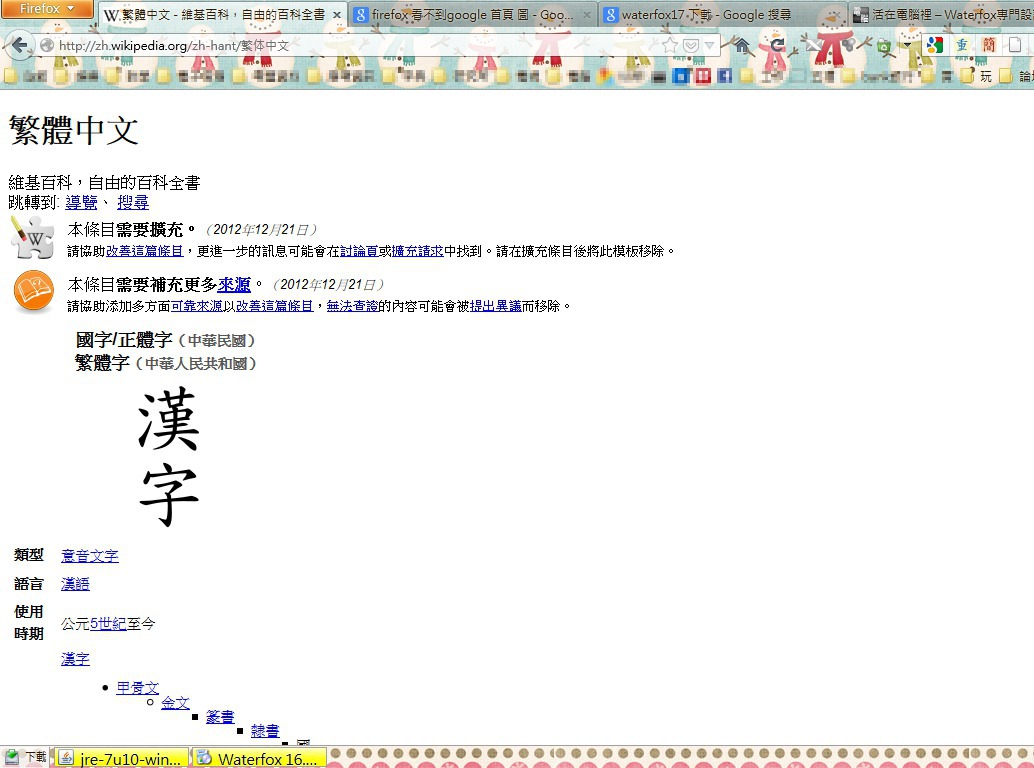Screen dimensions: 1034x768
Task: Open the 篆書 list link
Action: point(220,717)
